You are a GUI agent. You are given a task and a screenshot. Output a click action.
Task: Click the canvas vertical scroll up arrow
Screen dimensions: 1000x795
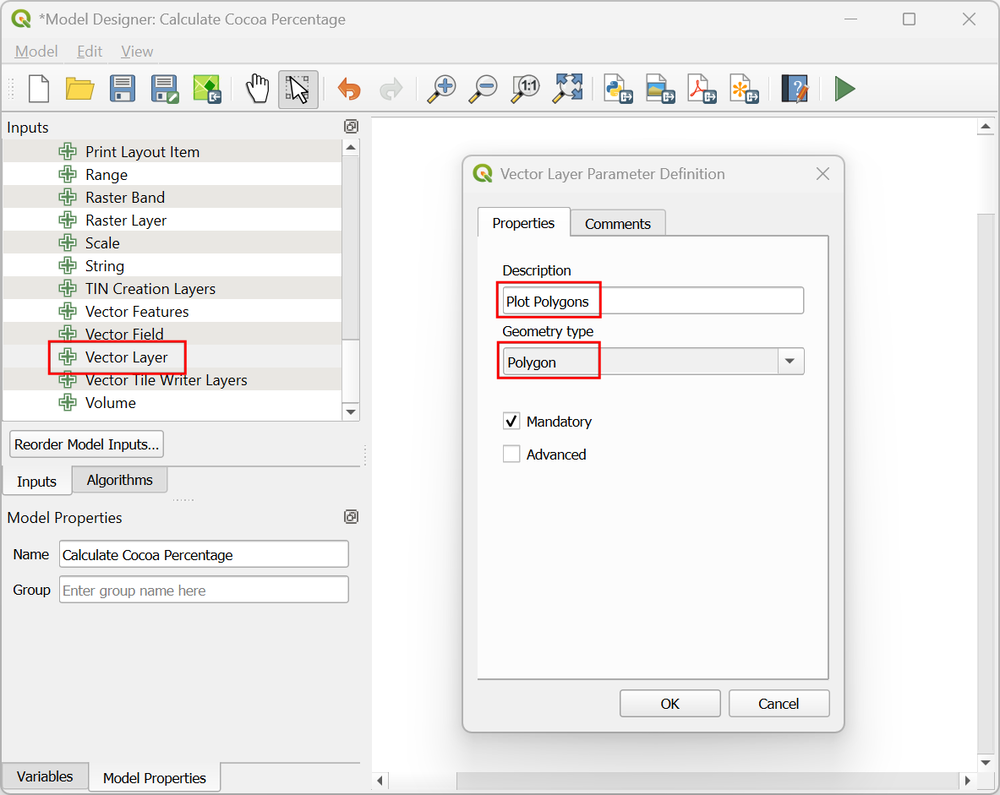click(x=985, y=127)
